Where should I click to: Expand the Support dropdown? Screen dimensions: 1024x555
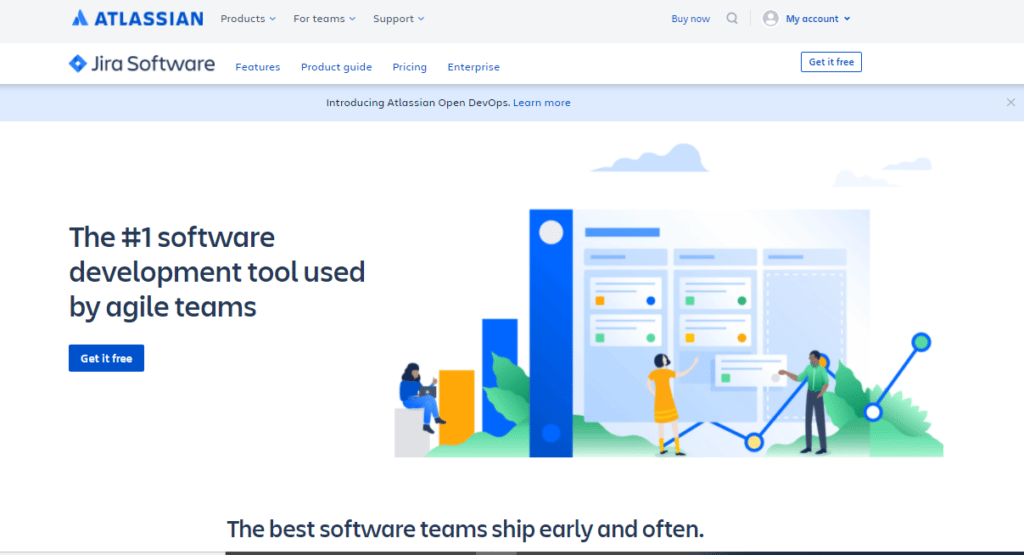pos(399,18)
